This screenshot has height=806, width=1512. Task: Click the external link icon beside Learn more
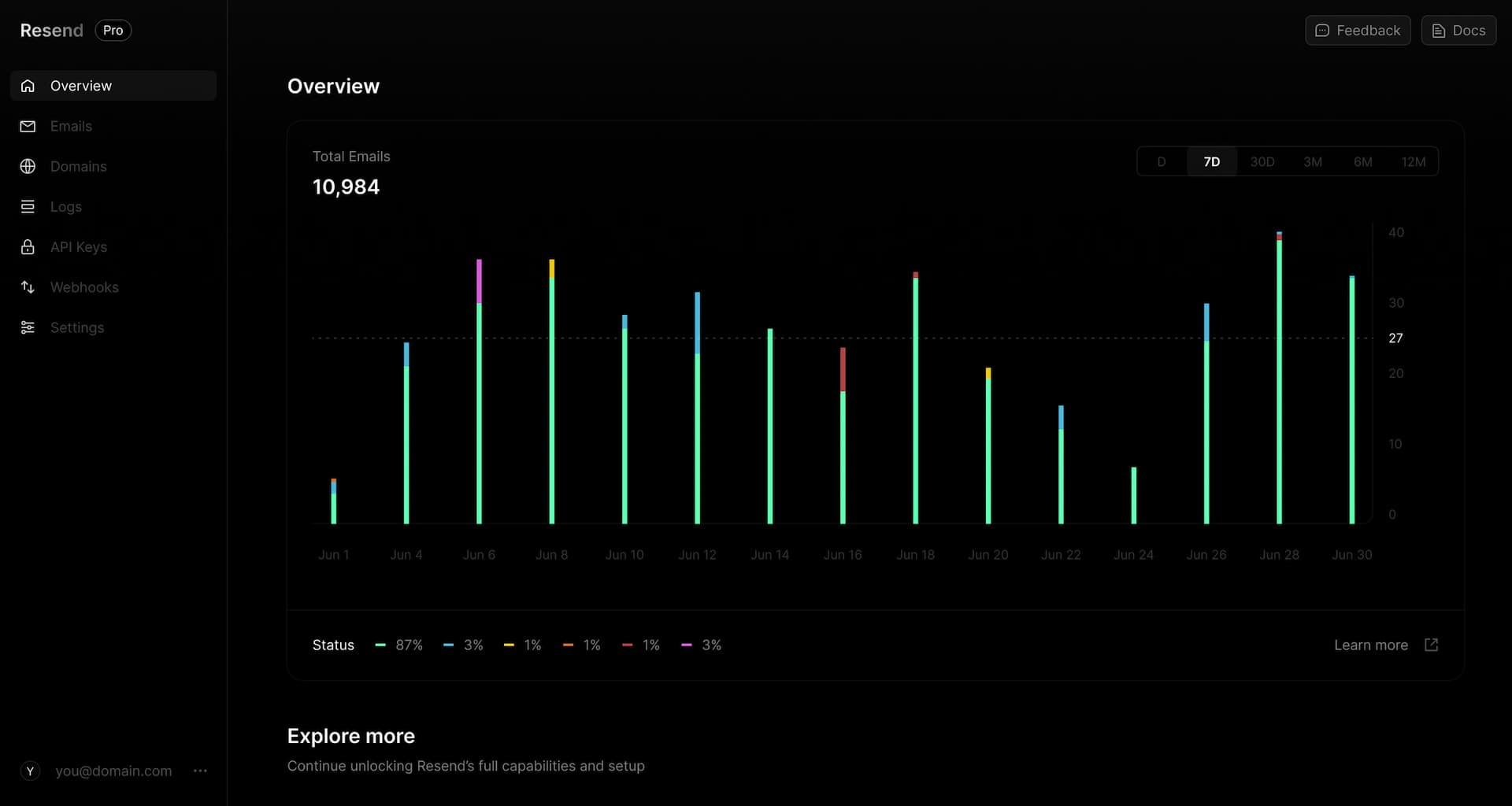1431,645
